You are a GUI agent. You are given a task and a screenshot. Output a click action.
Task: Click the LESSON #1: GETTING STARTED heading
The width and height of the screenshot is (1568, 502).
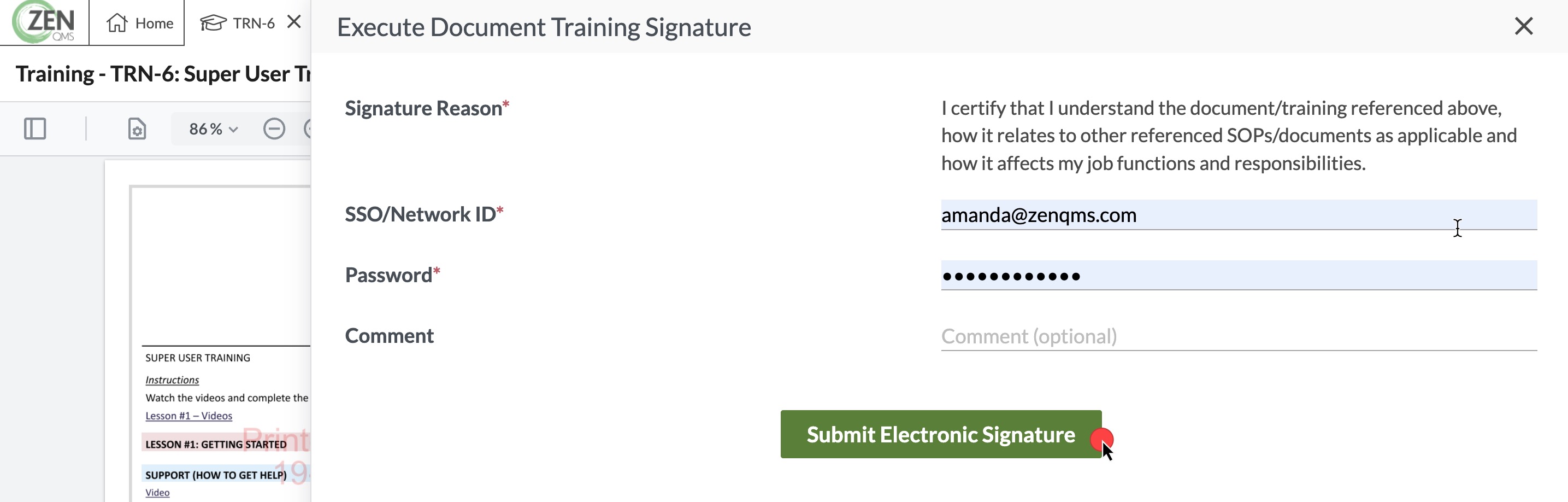215,444
